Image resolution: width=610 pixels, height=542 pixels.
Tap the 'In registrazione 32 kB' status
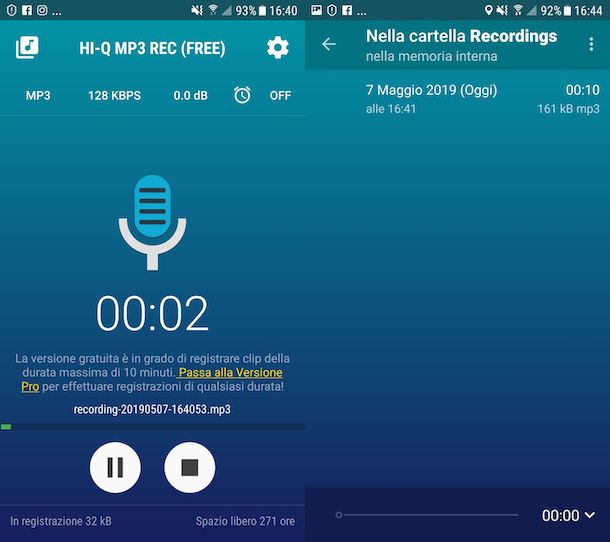[61, 521]
